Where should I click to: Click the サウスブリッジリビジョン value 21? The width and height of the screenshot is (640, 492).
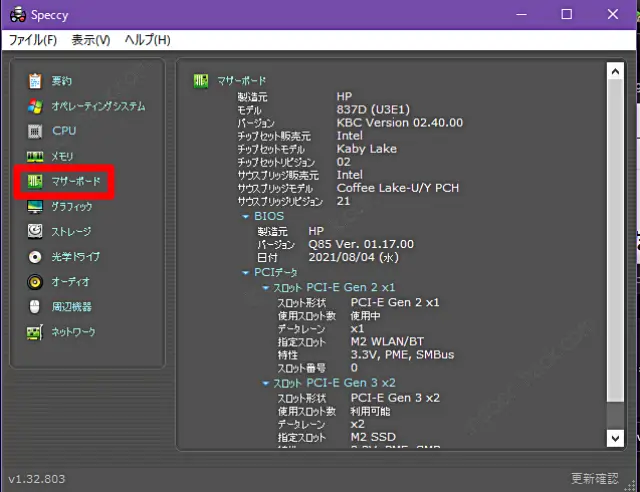tap(343, 201)
